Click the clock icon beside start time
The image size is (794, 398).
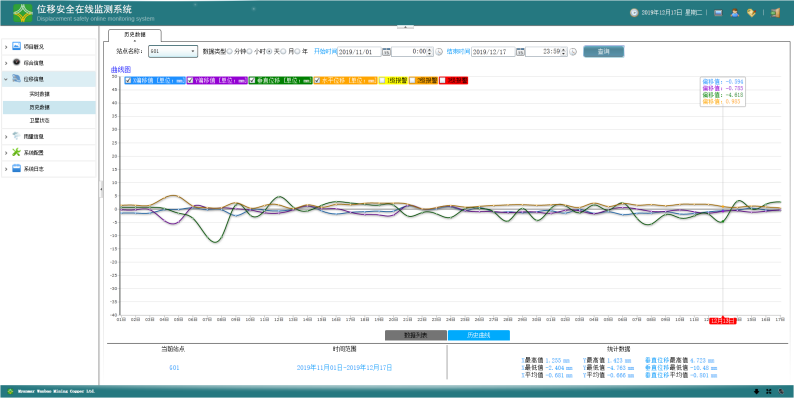(x=439, y=52)
